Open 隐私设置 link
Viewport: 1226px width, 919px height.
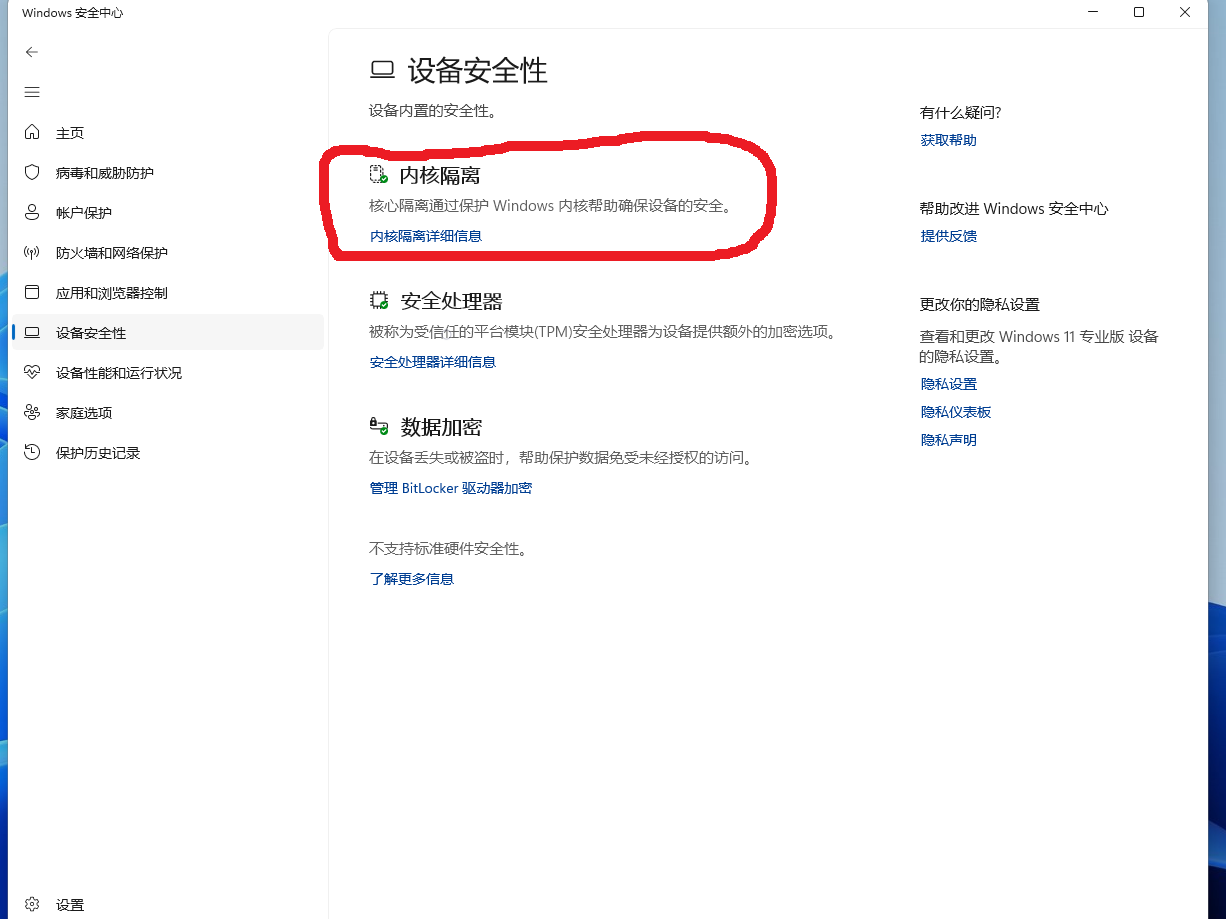click(x=949, y=384)
